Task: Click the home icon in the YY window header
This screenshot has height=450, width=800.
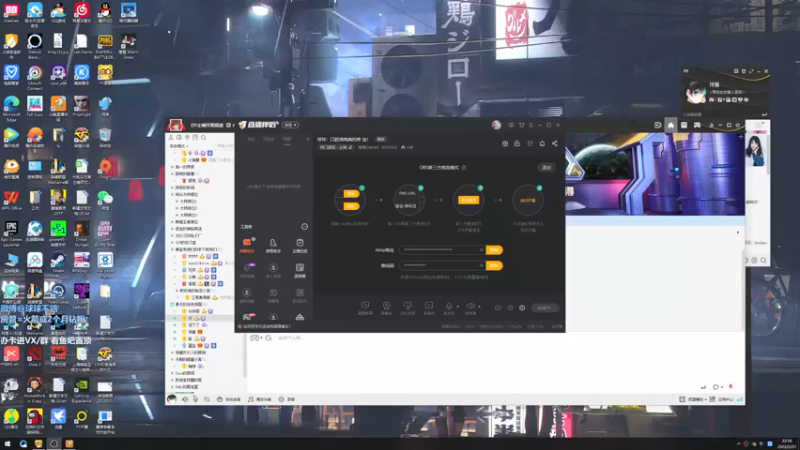Action: coord(670,126)
